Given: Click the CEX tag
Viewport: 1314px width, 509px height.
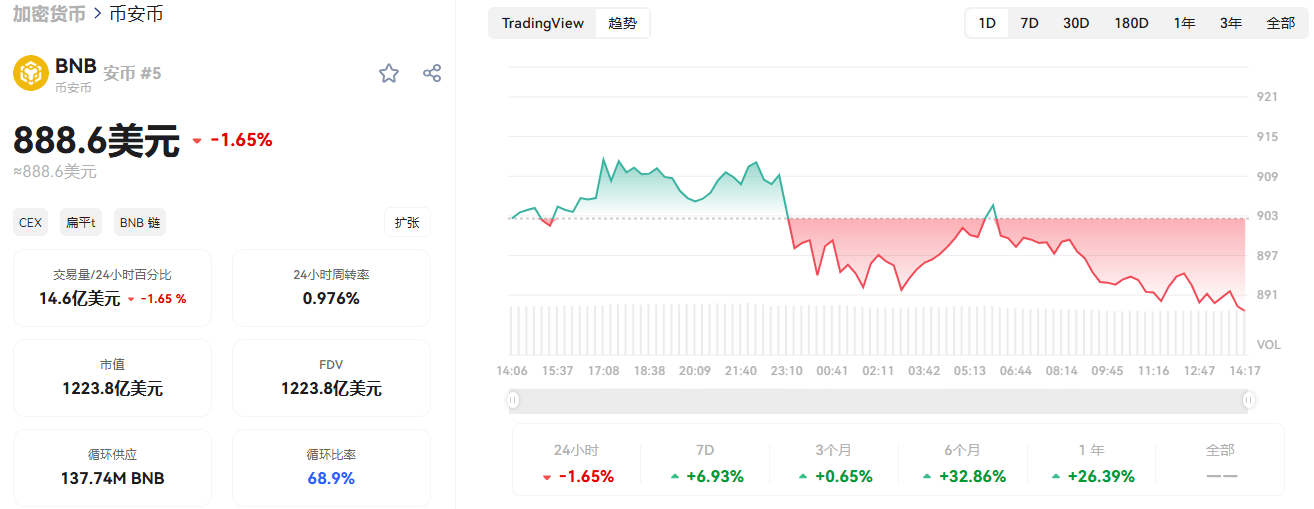Looking at the screenshot, I should [31, 222].
